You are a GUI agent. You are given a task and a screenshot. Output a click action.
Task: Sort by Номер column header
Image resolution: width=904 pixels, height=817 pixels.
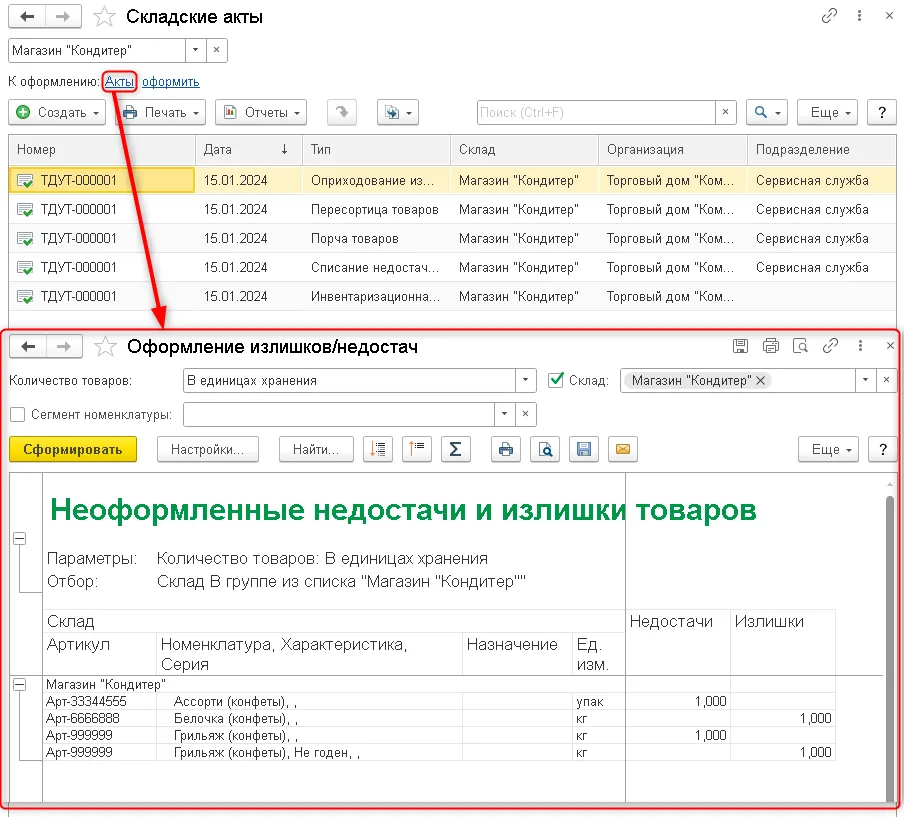pos(102,149)
